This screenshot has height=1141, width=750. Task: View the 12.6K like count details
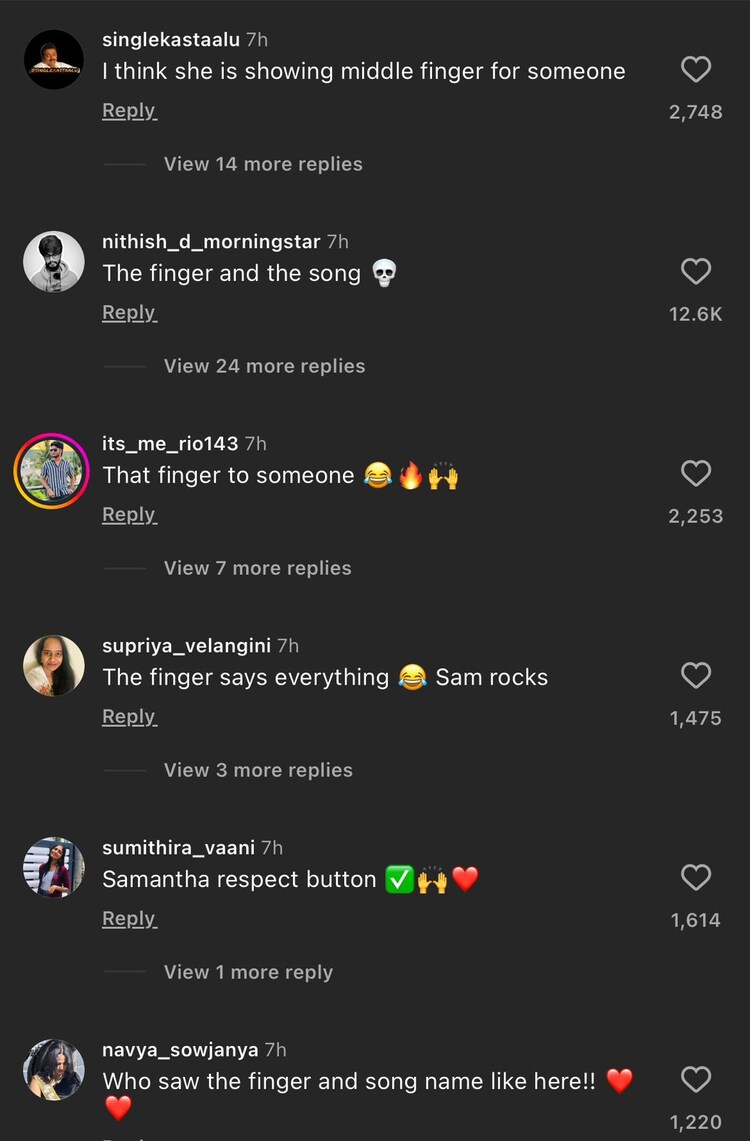coord(696,313)
